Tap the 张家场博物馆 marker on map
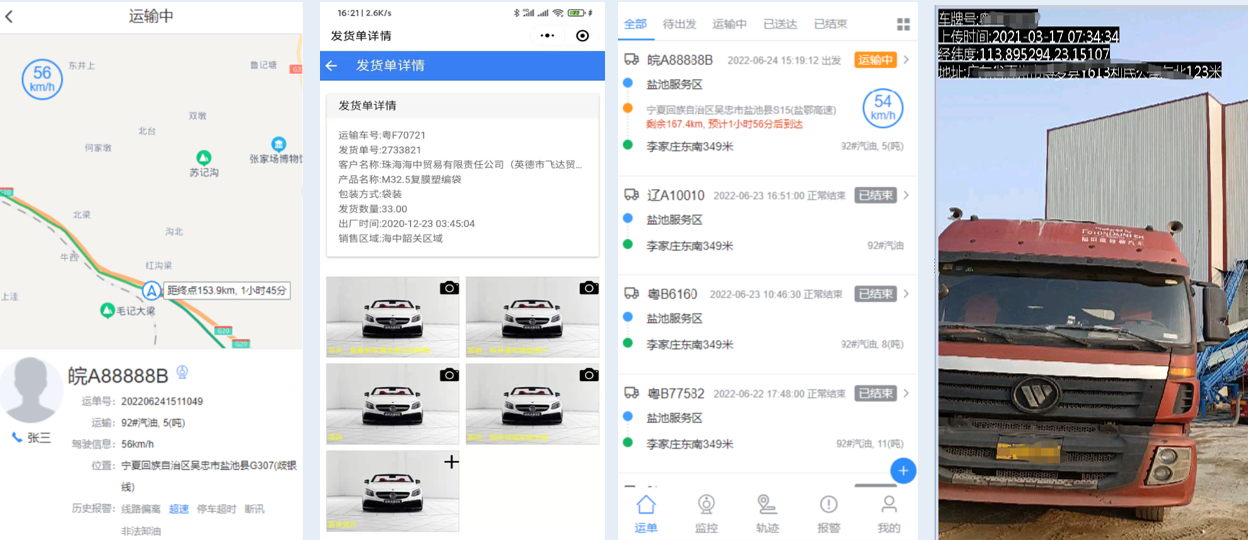 pos(279,145)
